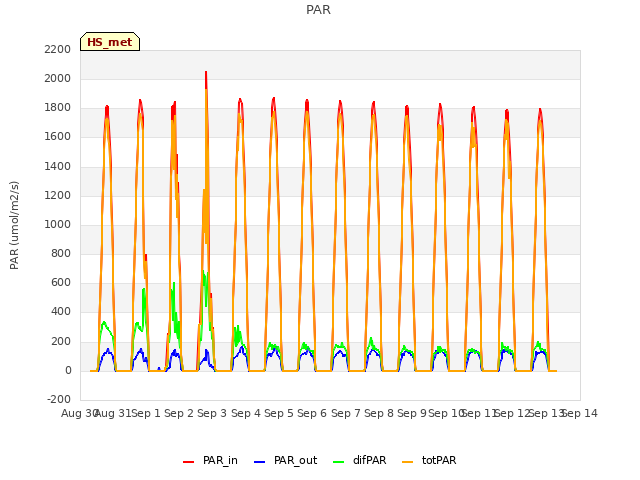Toggle the difPAR legend entry
This screenshot has height=480, width=640.
[360, 460]
